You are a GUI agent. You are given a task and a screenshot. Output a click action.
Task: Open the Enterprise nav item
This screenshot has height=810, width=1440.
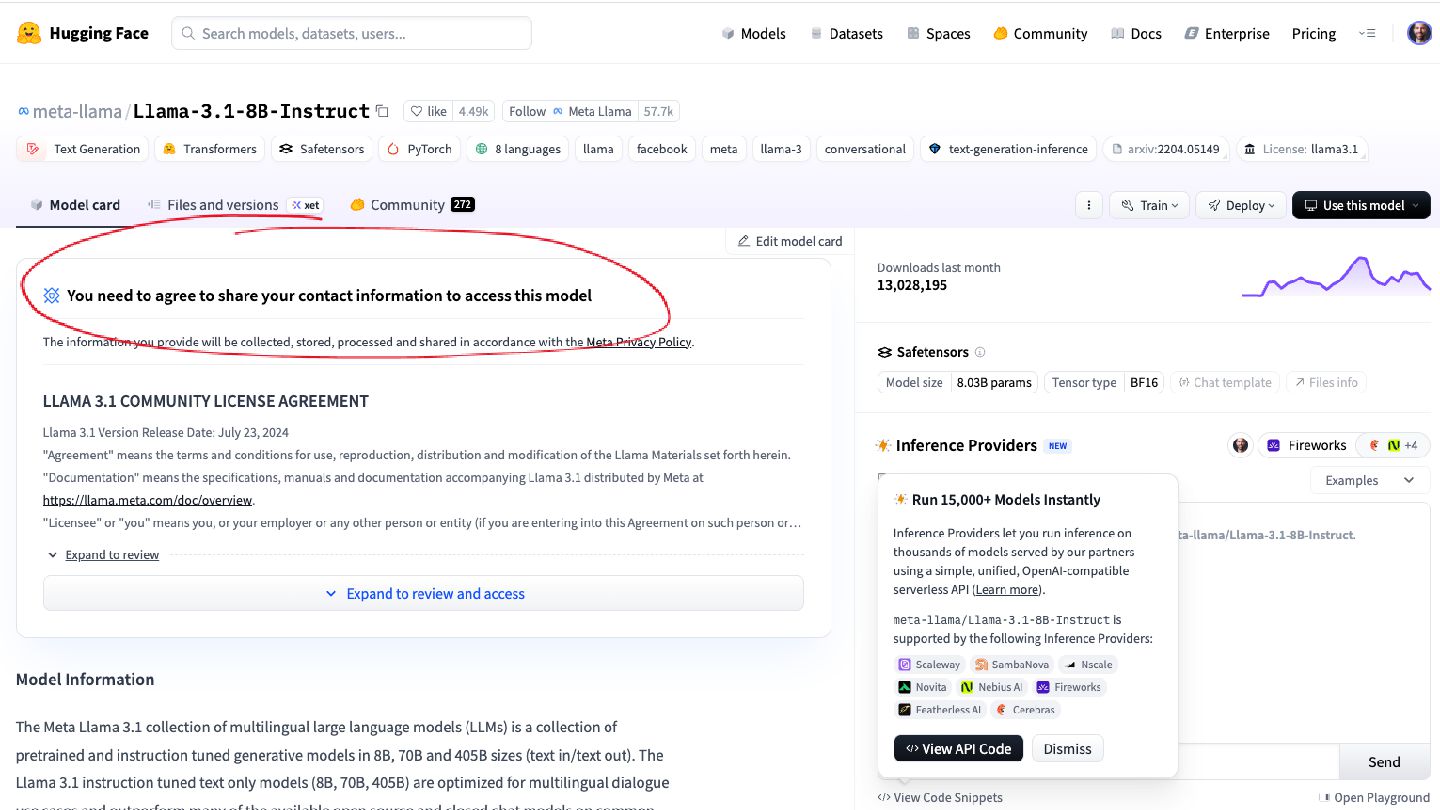point(1227,33)
